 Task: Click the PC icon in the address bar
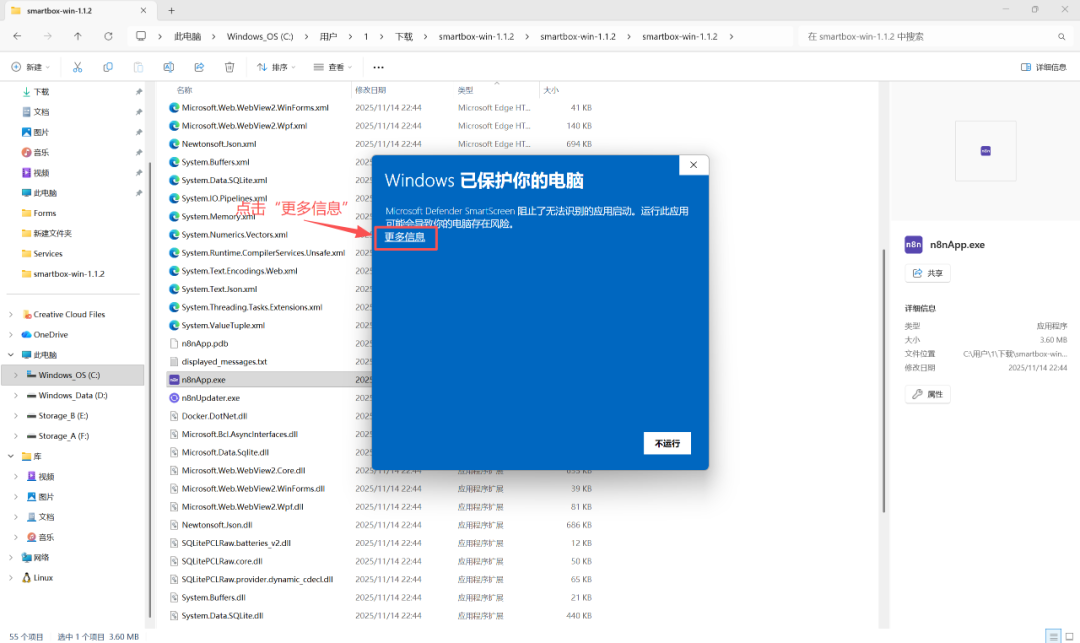[141, 36]
